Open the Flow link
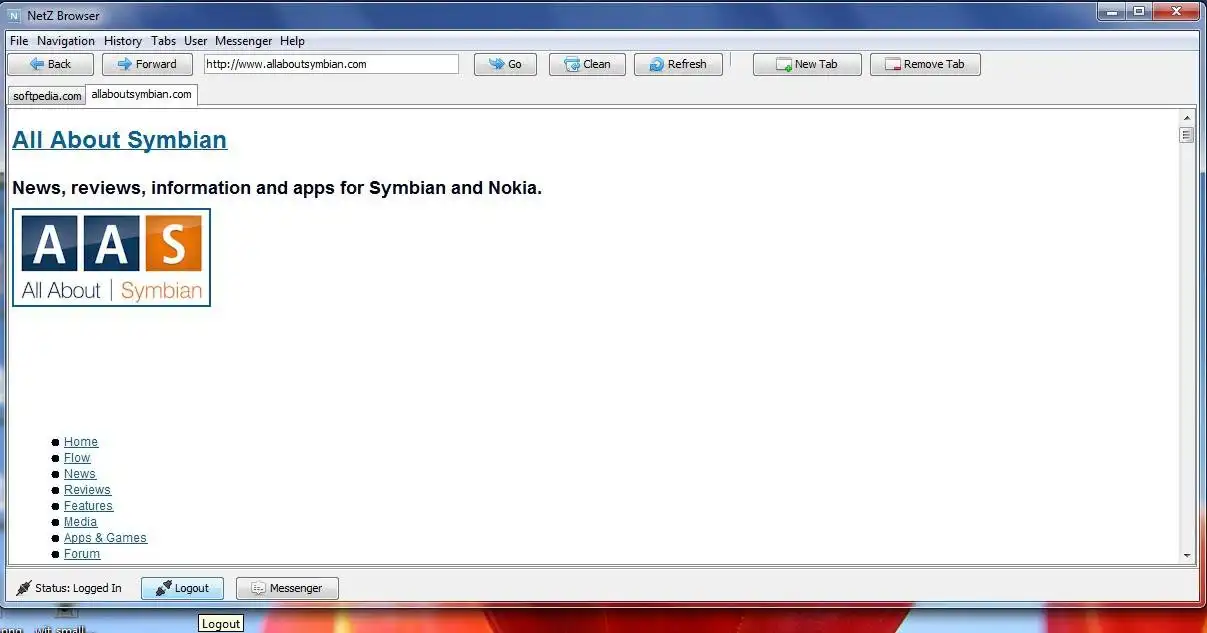The width and height of the screenshot is (1207, 633). [77, 458]
